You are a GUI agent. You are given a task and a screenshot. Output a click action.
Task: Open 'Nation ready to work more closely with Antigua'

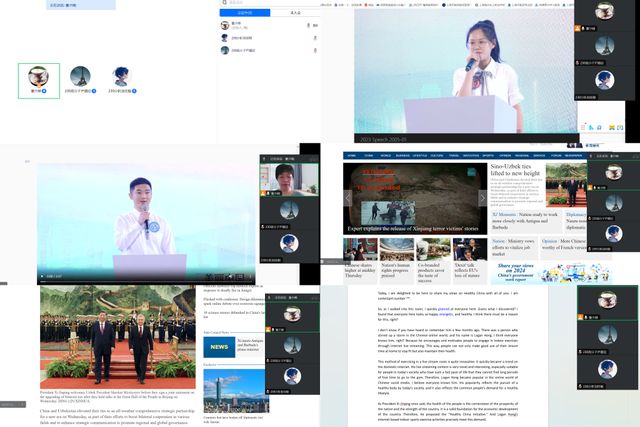click(525, 221)
